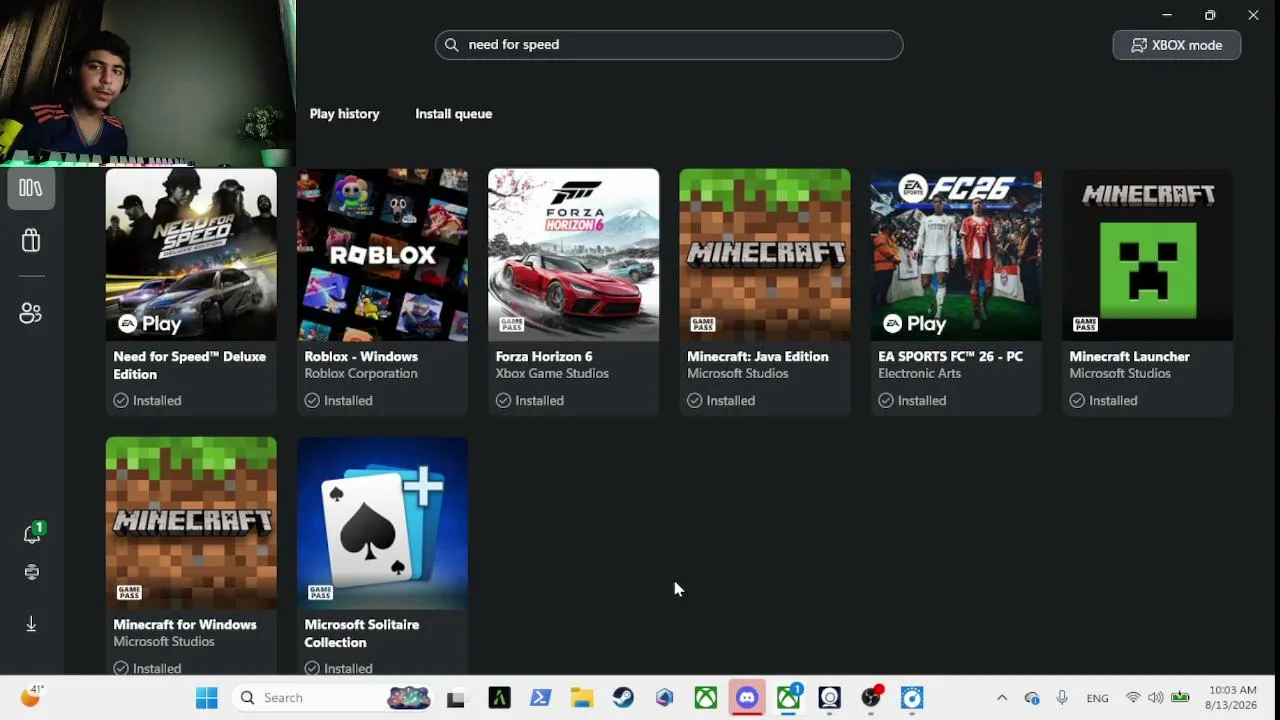The width and height of the screenshot is (1280, 720).
Task: Show hidden system tray icons
Action: tap(1002, 698)
